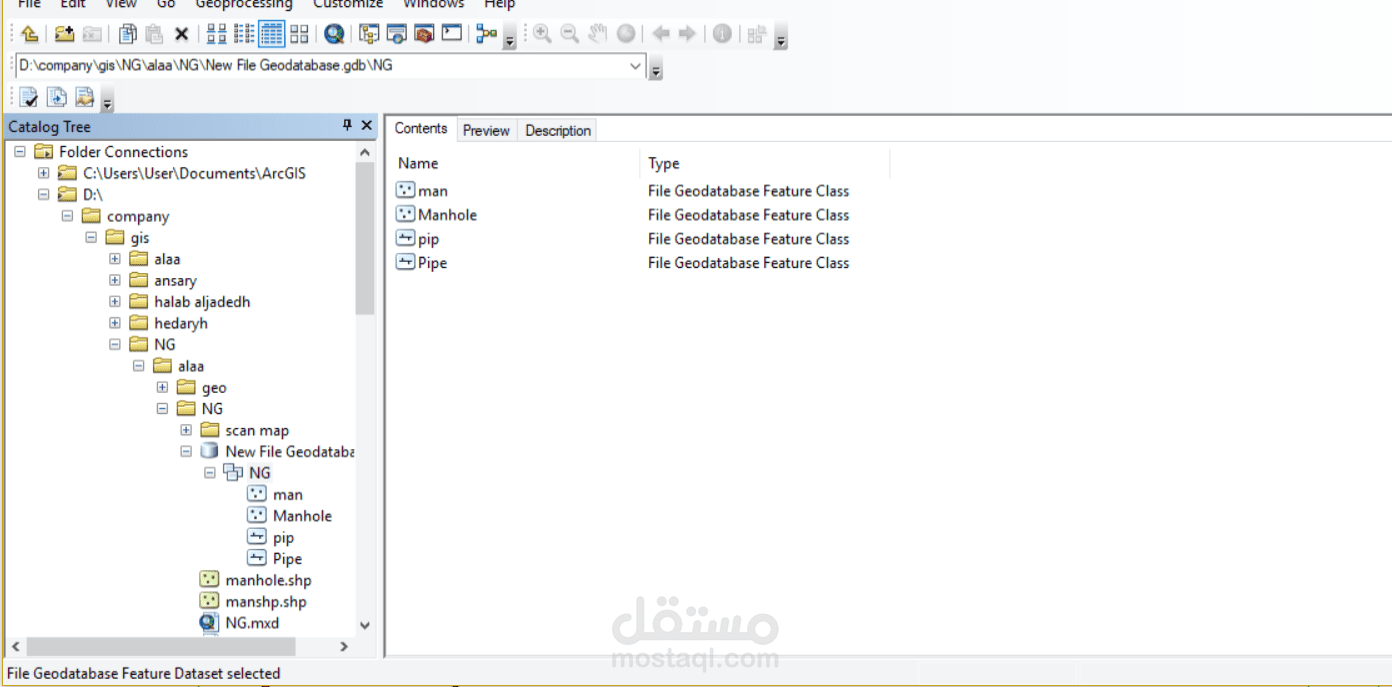
Task: Paste item from toolbar
Action: click(x=154, y=34)
